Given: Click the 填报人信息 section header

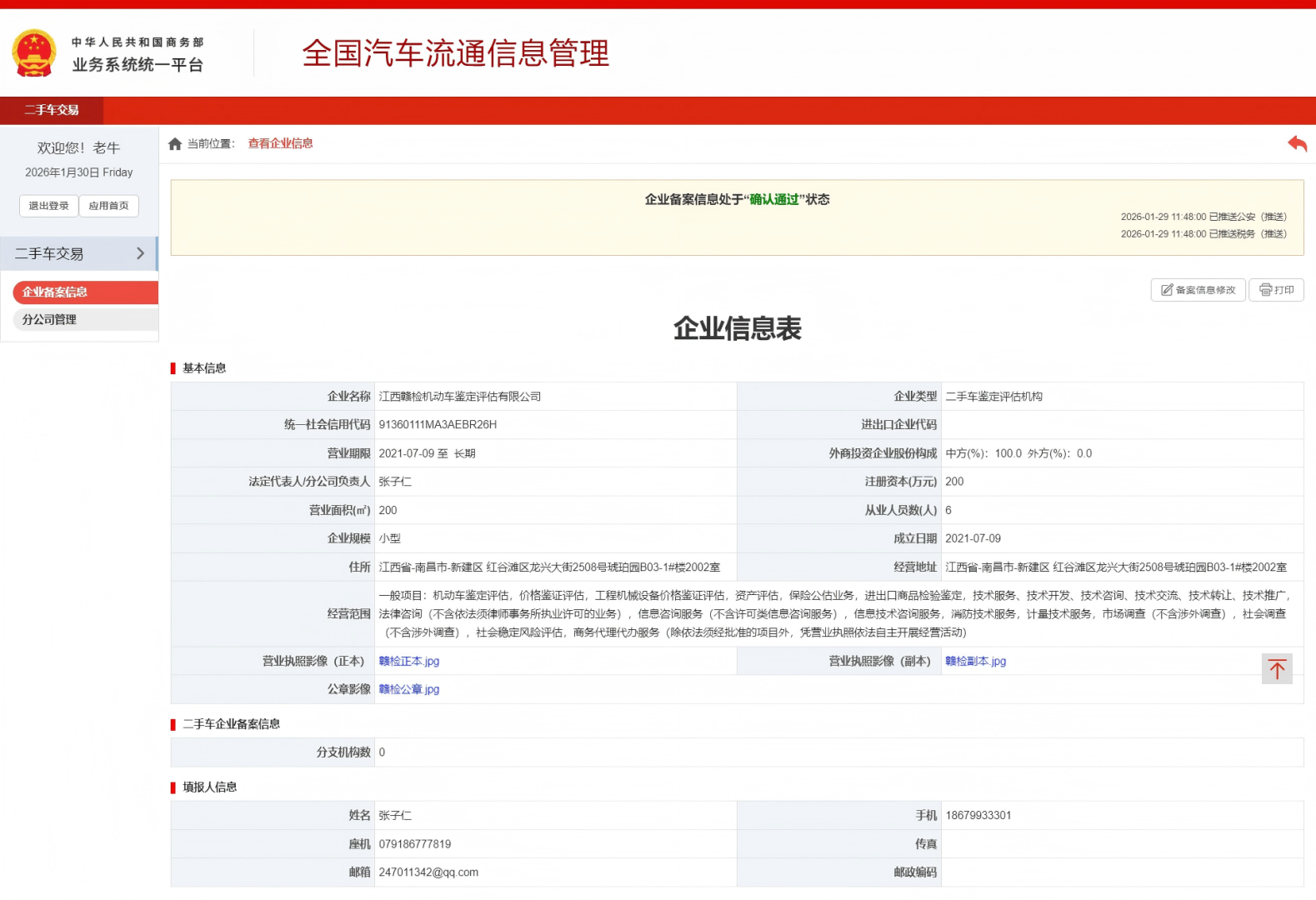Looking at the screenshot, I should click(210, 787).
